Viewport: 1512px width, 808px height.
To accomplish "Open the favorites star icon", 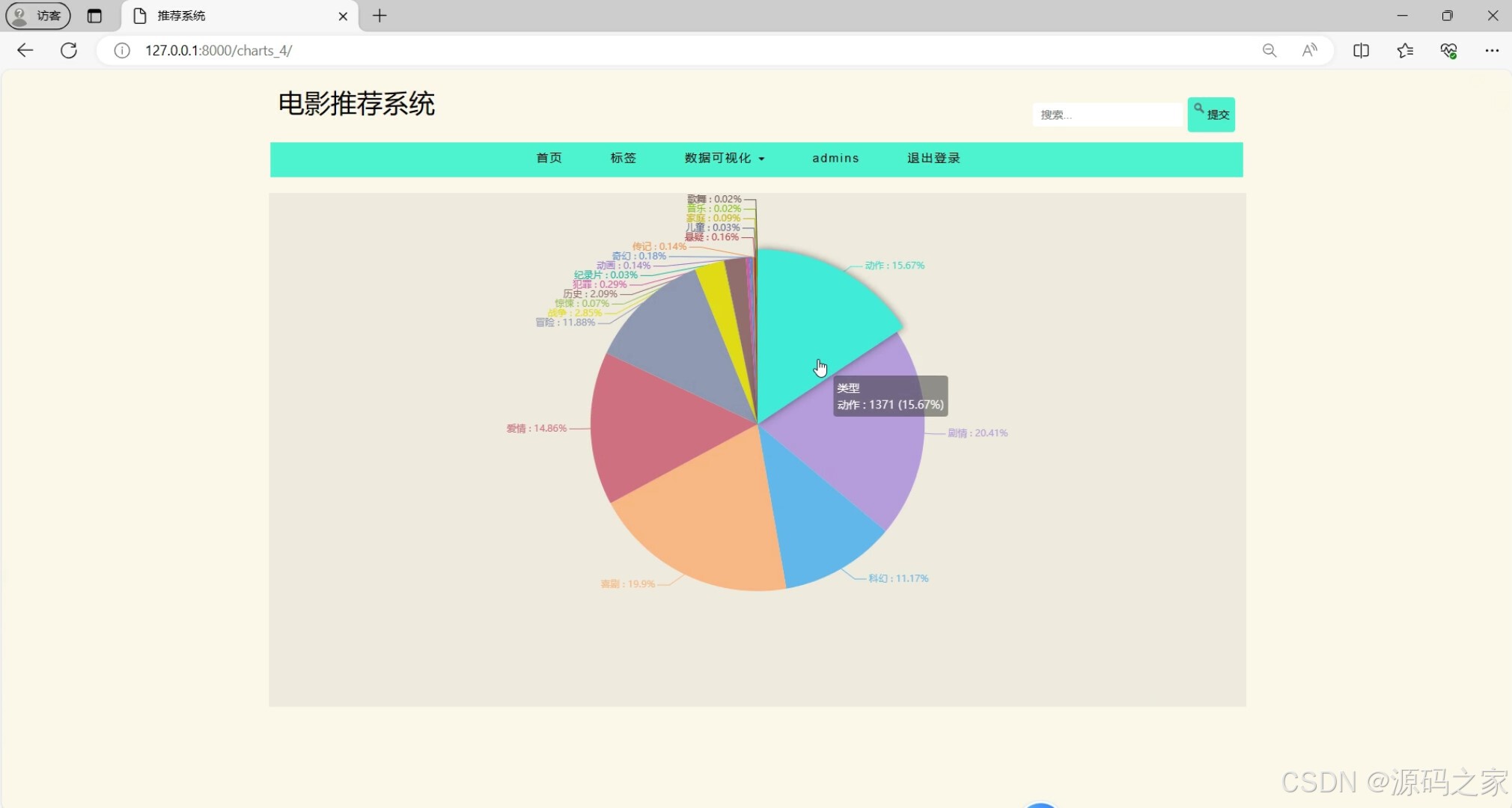I will 1405,50.
